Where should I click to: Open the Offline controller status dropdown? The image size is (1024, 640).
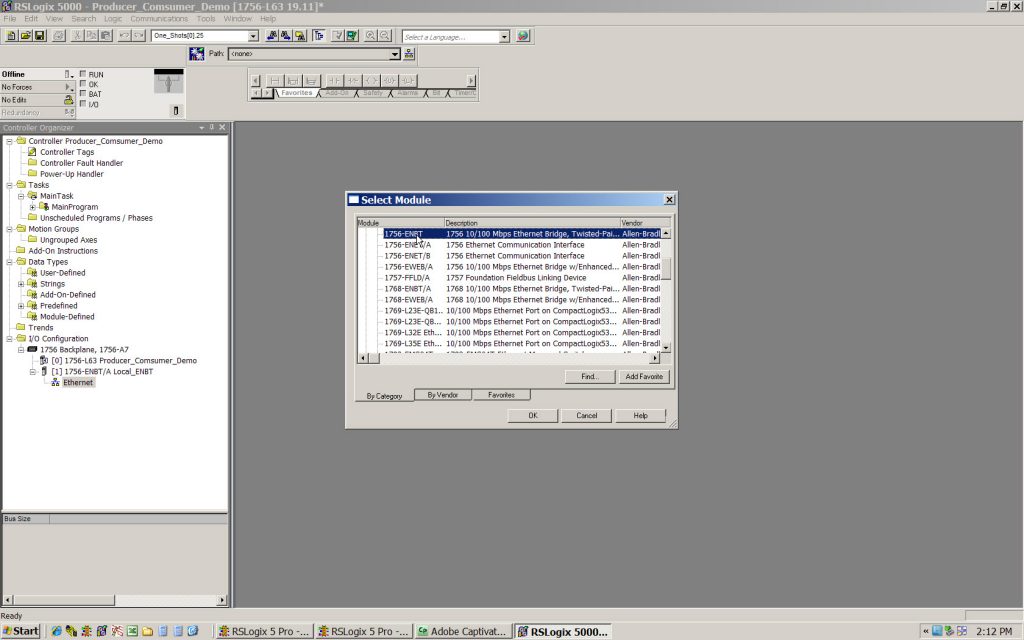pos(69,74)
